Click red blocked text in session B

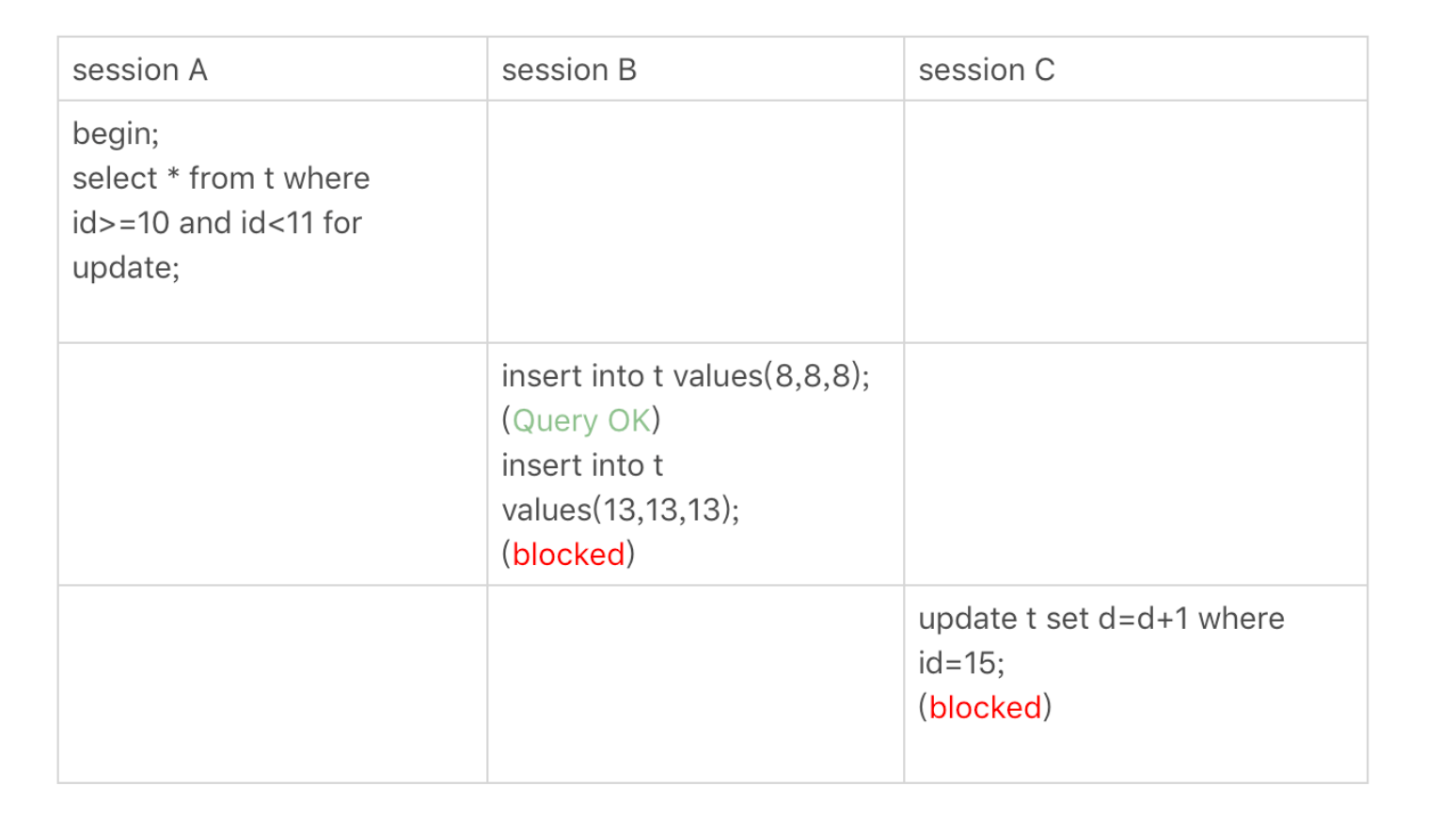[x=568, y=554]
